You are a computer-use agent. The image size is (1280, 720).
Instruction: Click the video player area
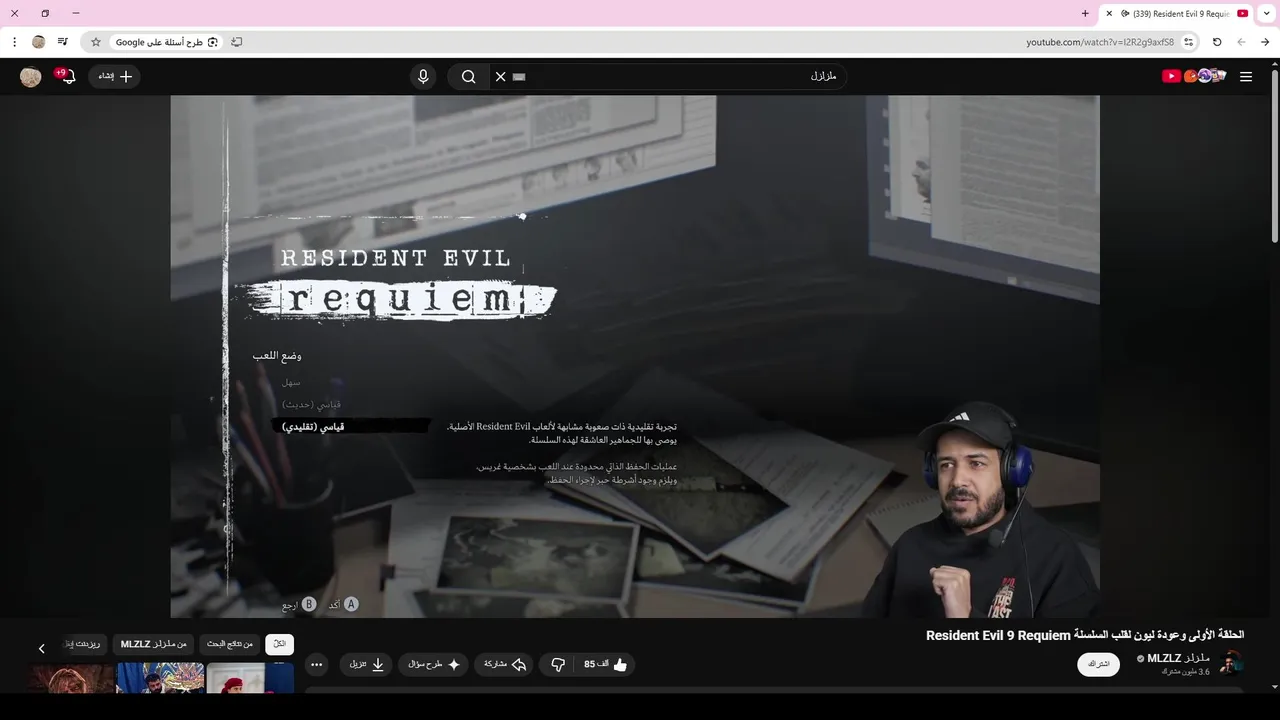tap(635, 356)
